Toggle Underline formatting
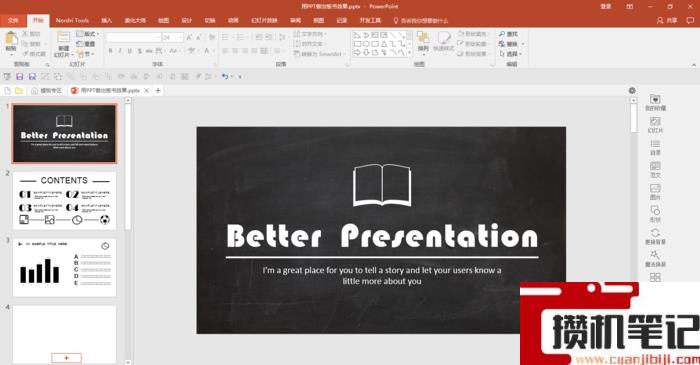Screen dimensions: 700x365 (129, 51)
